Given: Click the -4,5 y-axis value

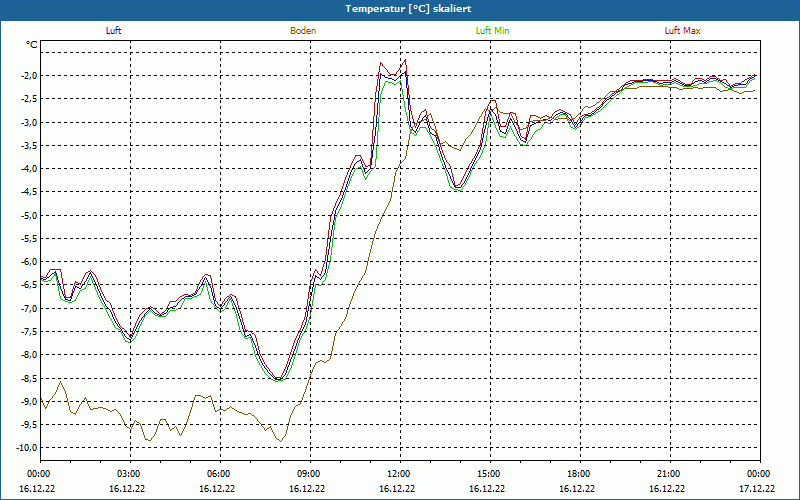Looking at the screenshot, I should pyautogui.click(x=30, y=192).
